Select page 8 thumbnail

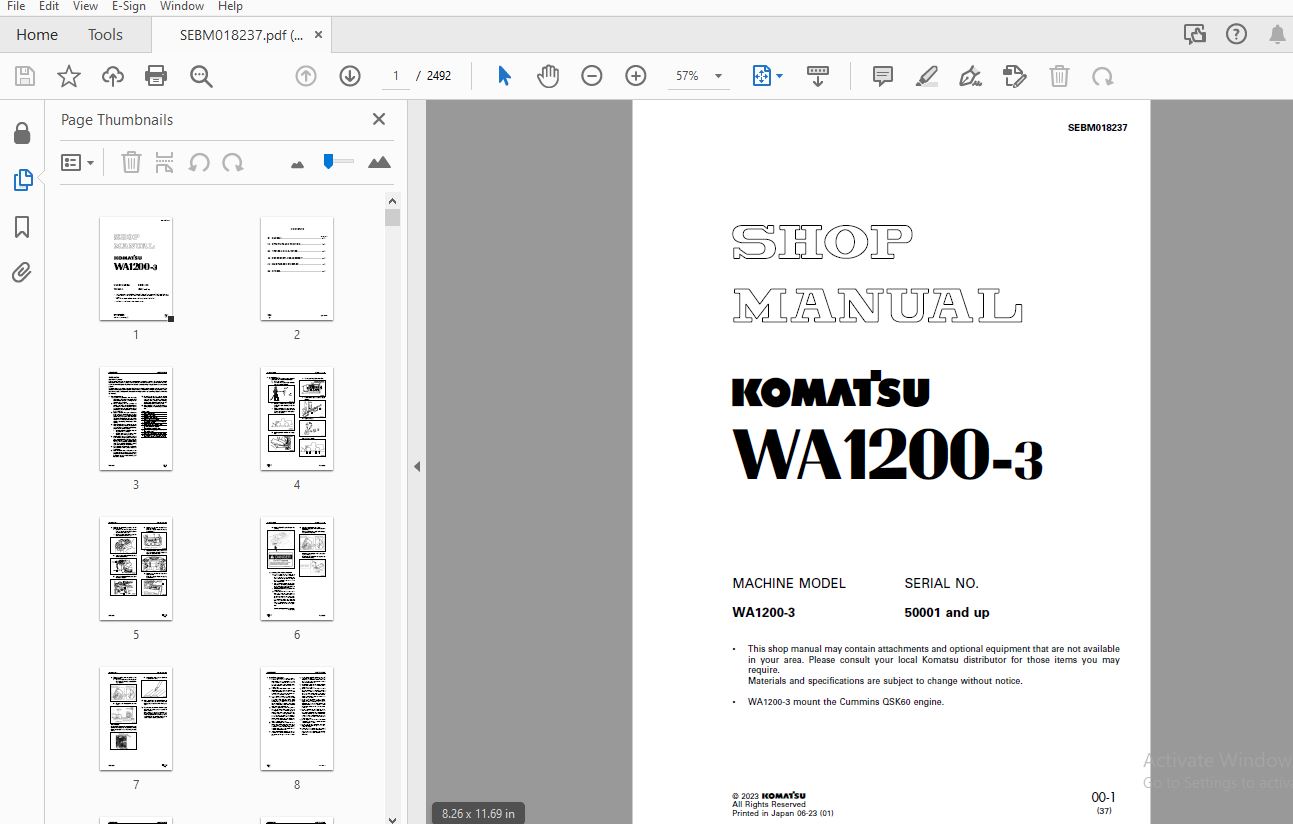coord(297,718)
